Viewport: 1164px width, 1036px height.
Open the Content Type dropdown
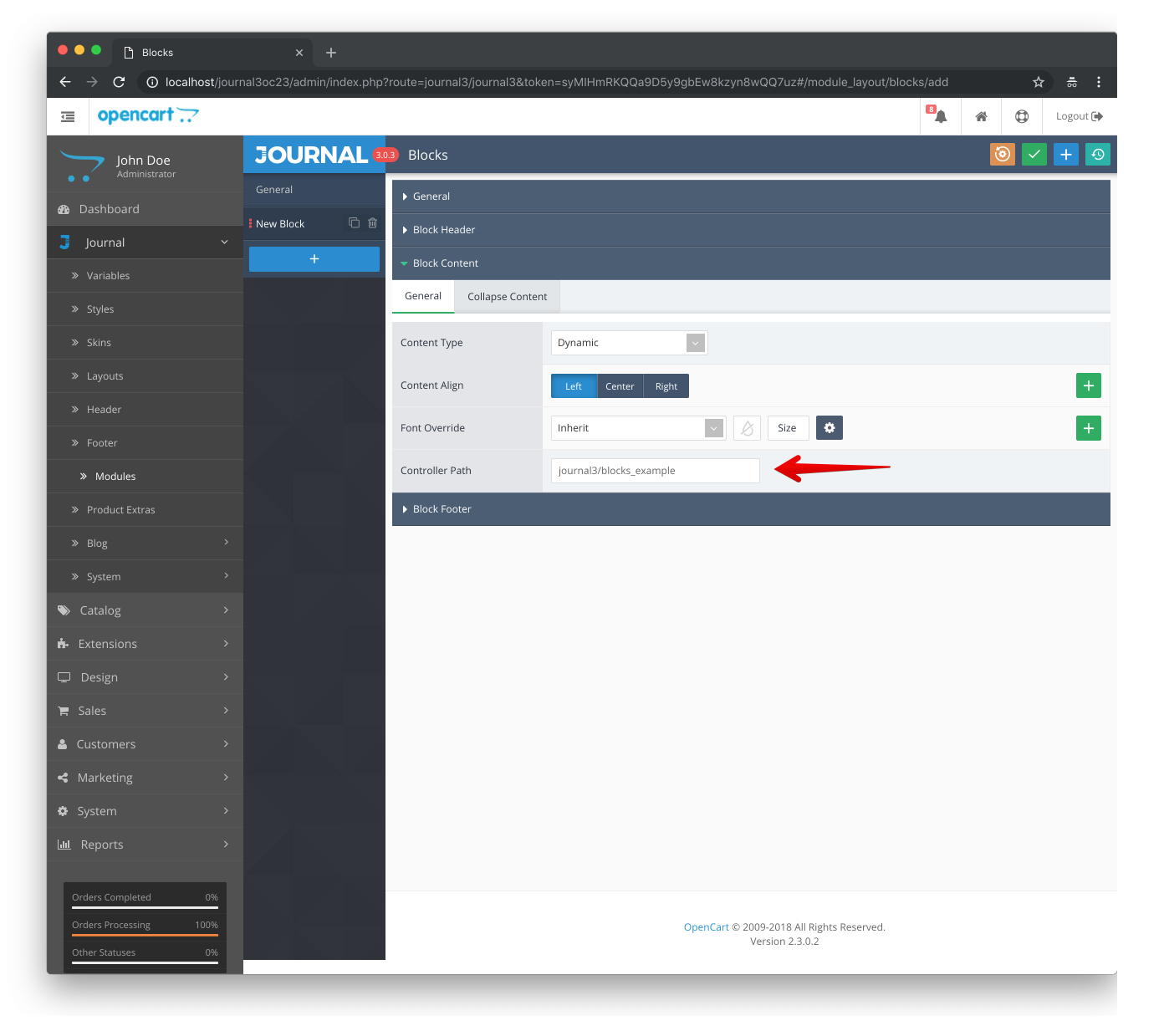pyautogui.click(x=629, y=343)
